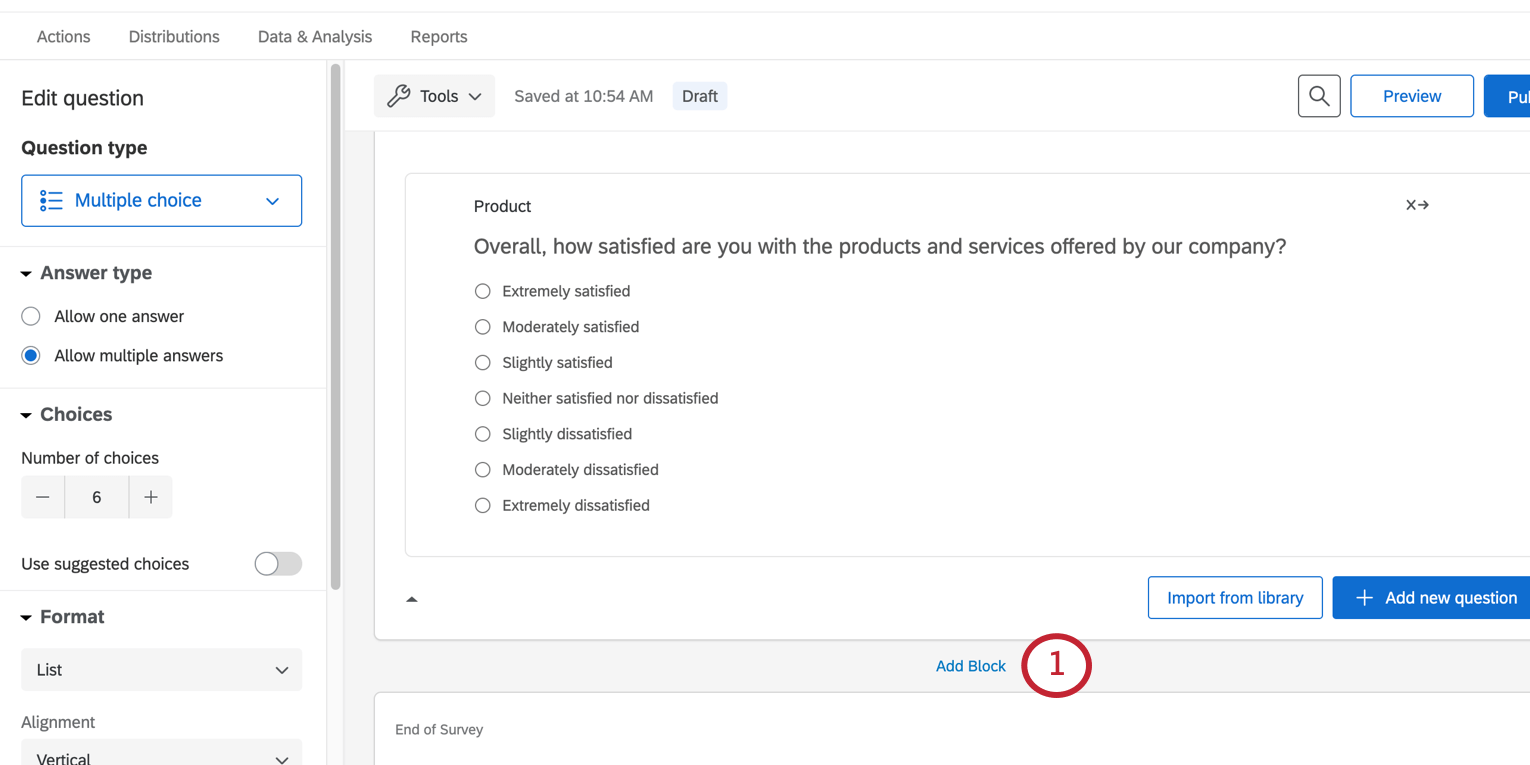This screenshot has height=765, width=1530.
Task: Open the Data & Analysis tab
Action: [314, 37]
